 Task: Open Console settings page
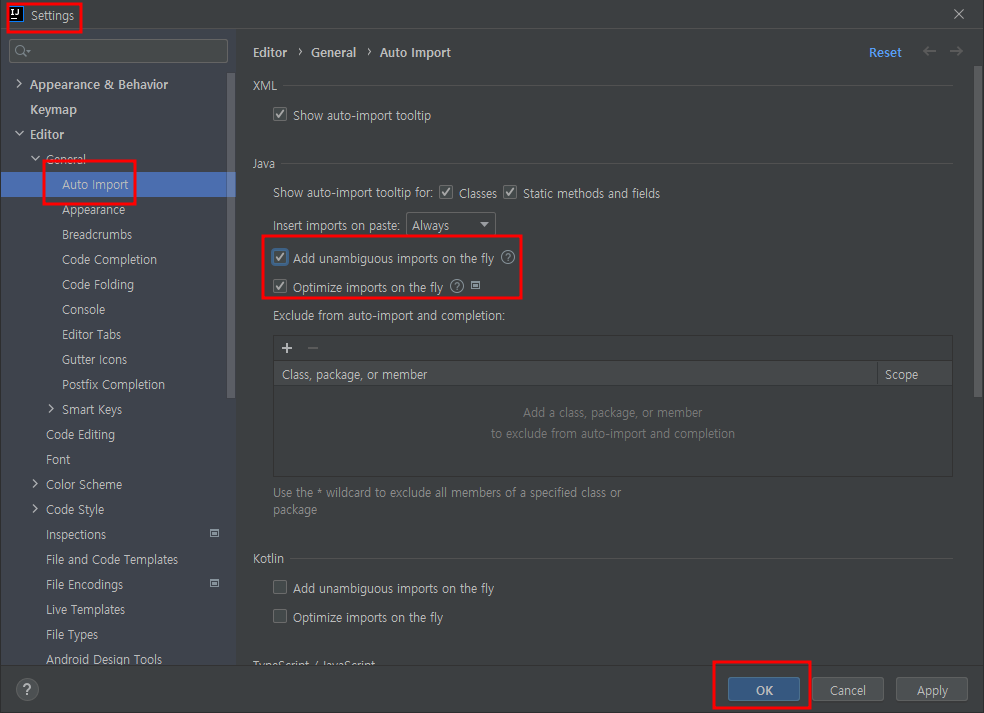click(x=83, y=309)
